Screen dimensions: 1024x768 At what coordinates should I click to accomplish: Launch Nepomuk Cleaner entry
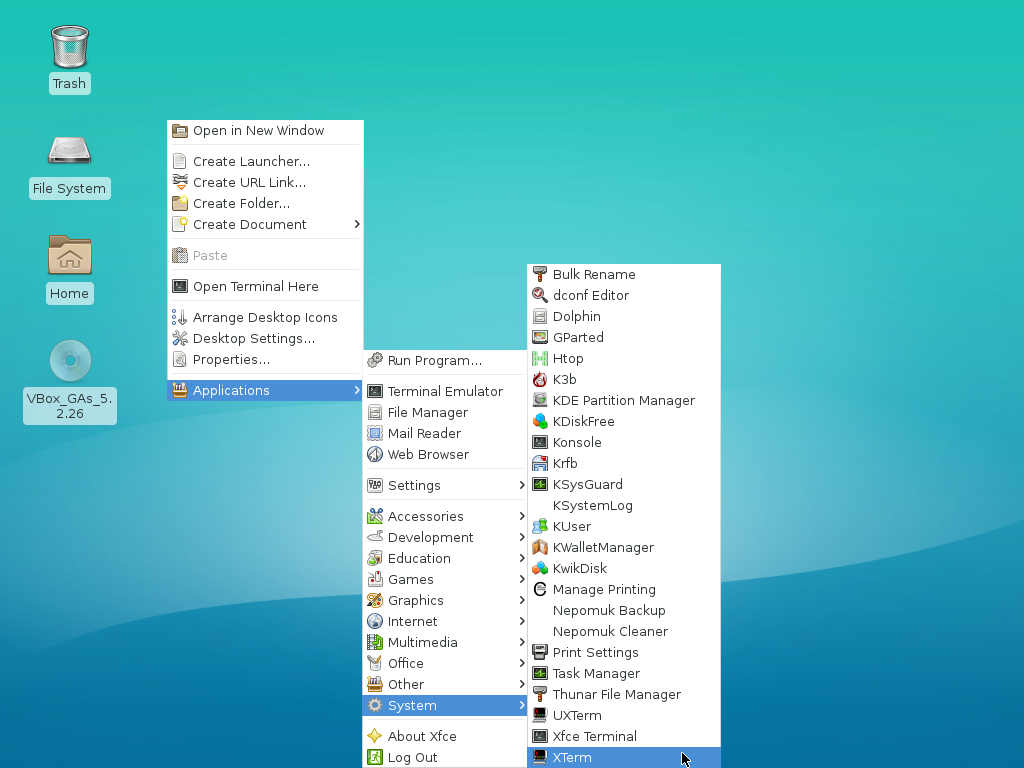(624, 632)
